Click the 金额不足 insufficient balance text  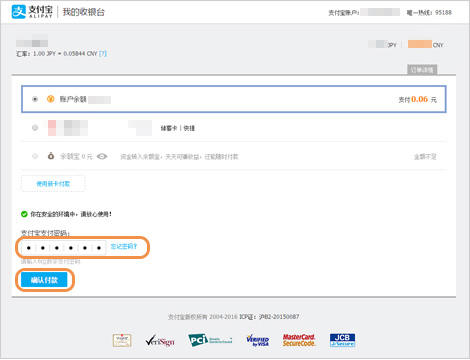click(x=425, y=157)
